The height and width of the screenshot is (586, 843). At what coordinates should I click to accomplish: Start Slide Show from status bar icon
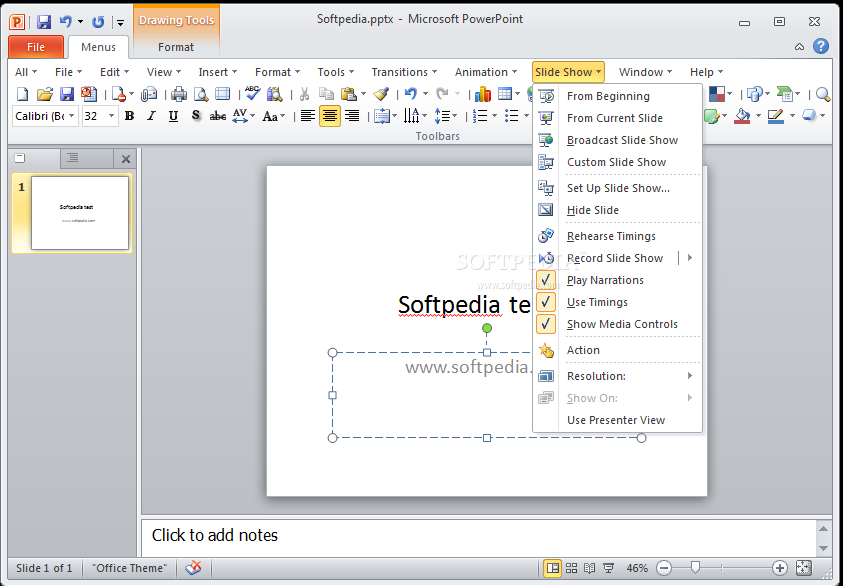tap(609, 568)
